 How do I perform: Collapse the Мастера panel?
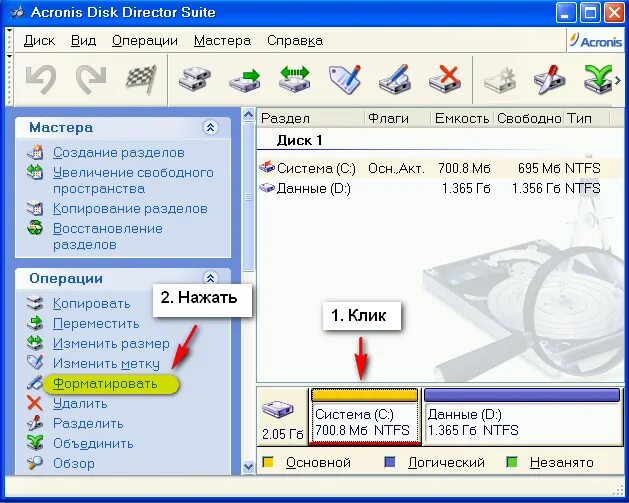click(x=210, y=128)
